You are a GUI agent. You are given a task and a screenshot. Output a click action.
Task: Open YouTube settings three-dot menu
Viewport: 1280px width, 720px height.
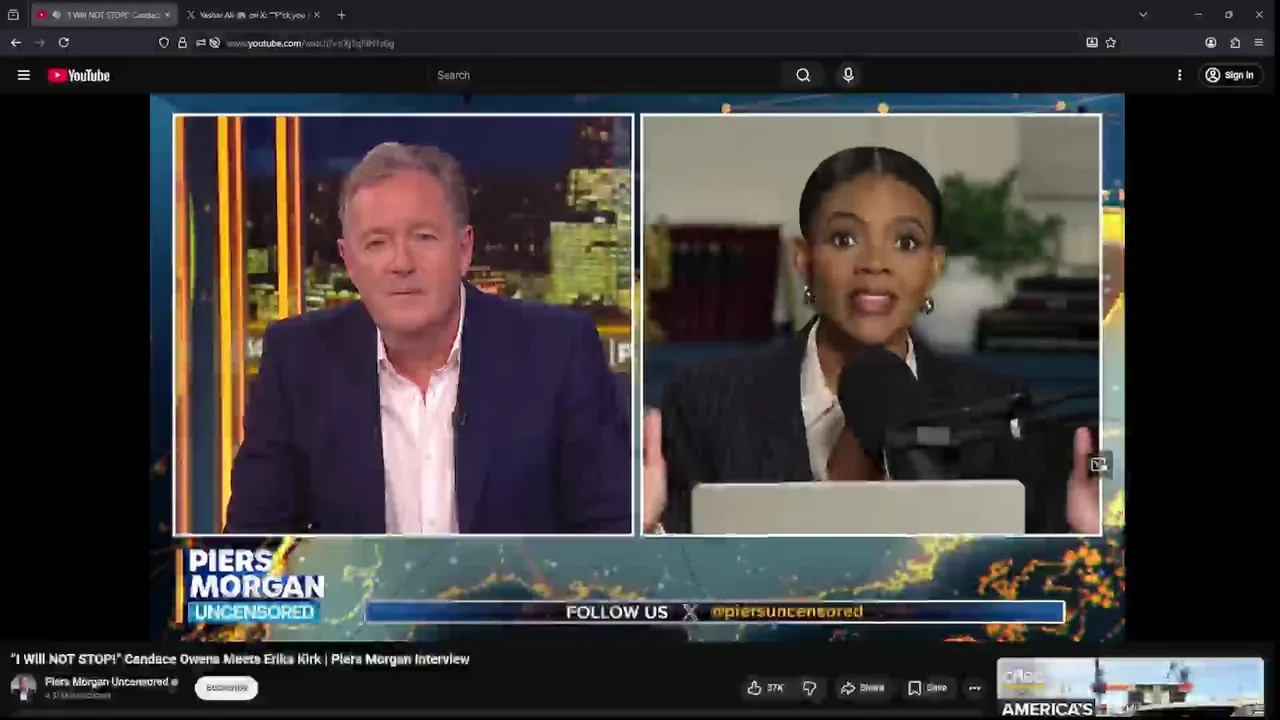pos(1179,75)
